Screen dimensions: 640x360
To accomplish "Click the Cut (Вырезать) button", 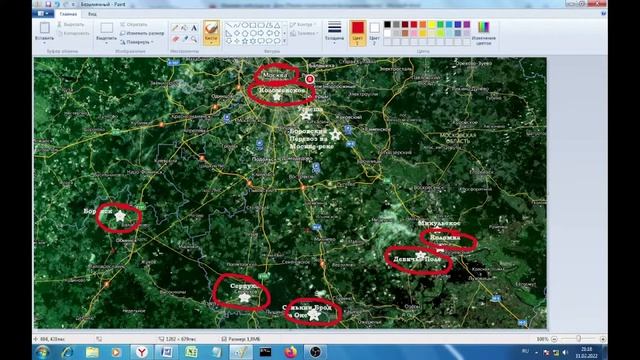I will (x=71, y=24).
